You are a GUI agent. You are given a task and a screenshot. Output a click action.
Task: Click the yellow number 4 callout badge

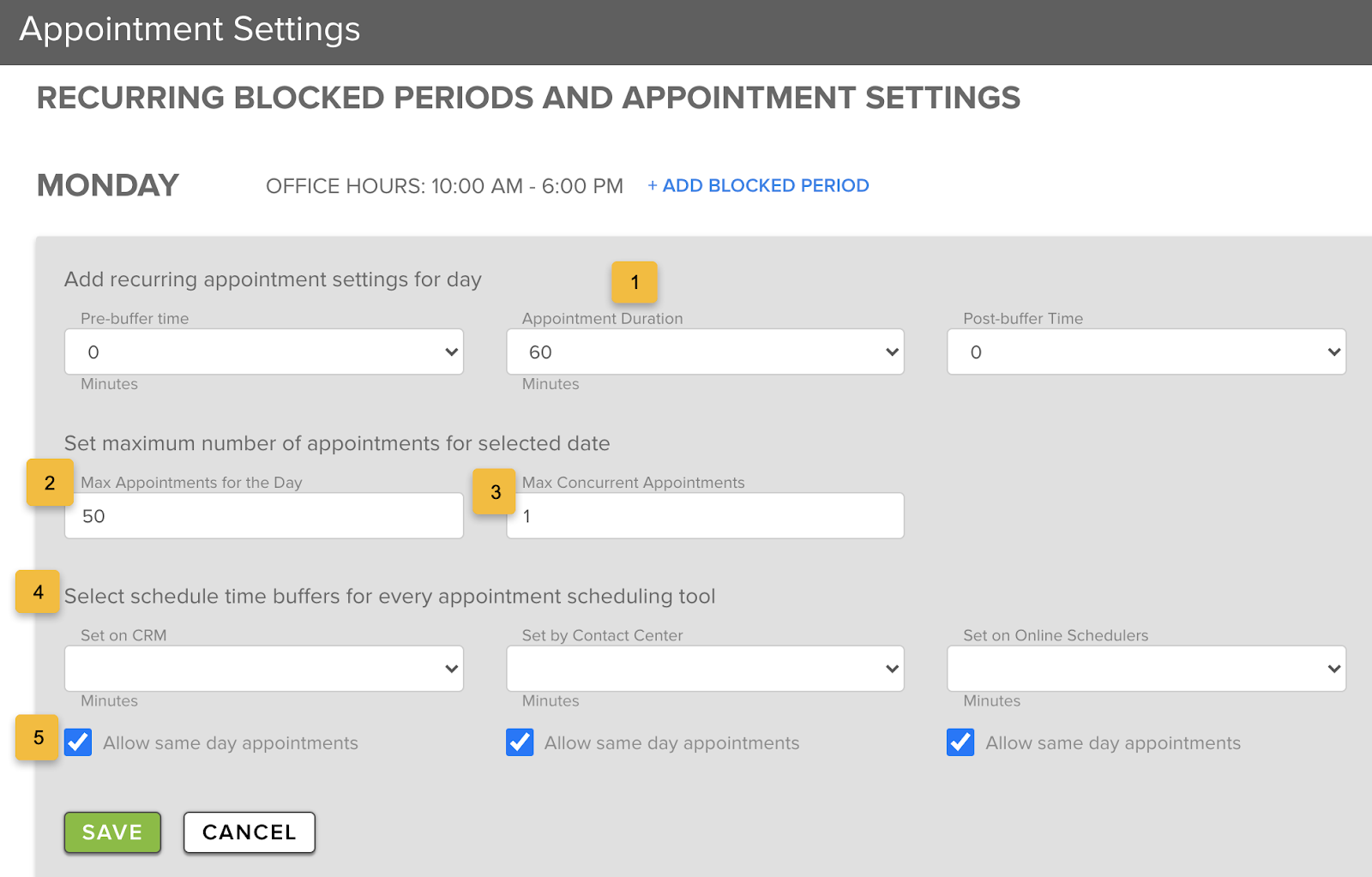tap(38, 592)
